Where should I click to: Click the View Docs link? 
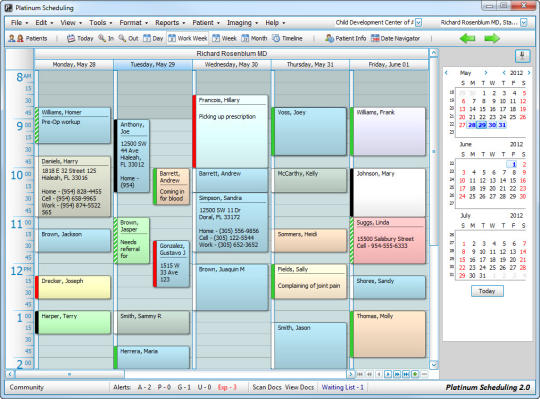(x=300, y=387)
